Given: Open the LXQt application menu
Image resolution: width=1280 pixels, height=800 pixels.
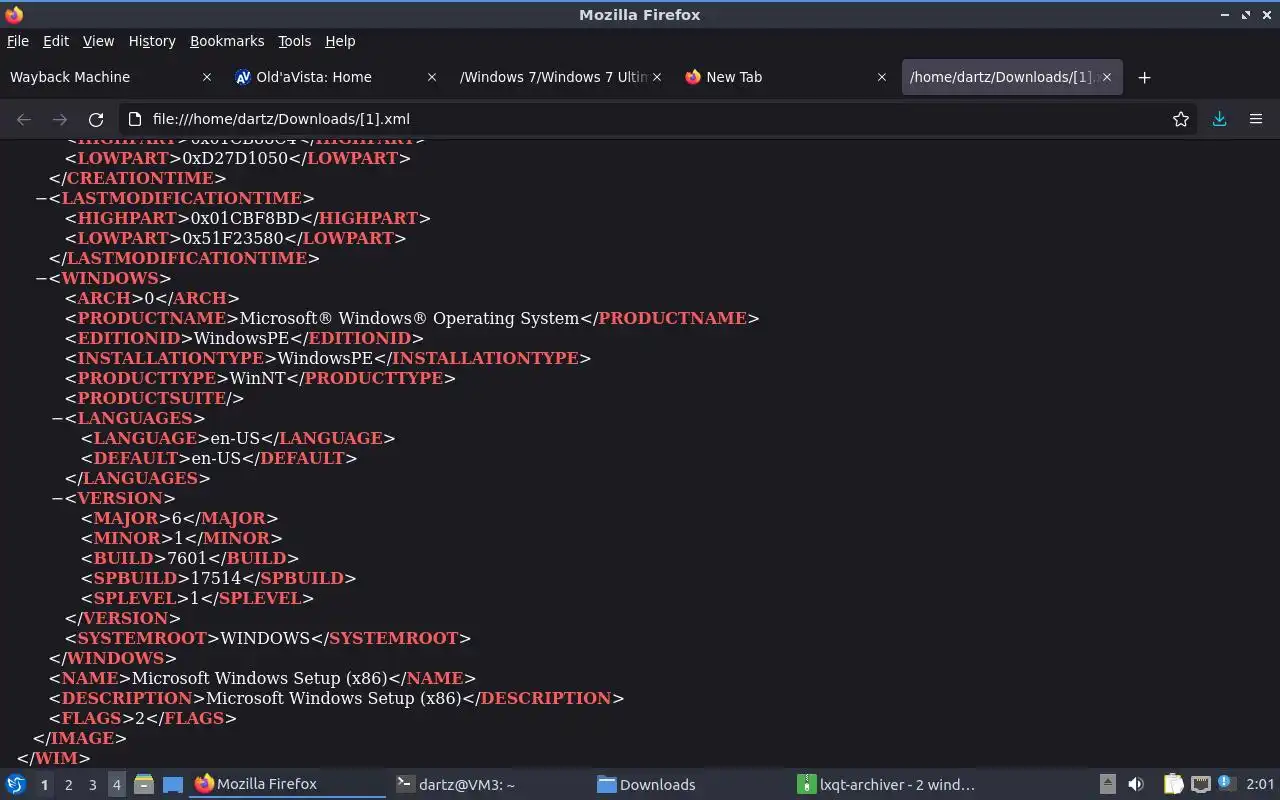Looking at the screenshot, I should [16, 784].
